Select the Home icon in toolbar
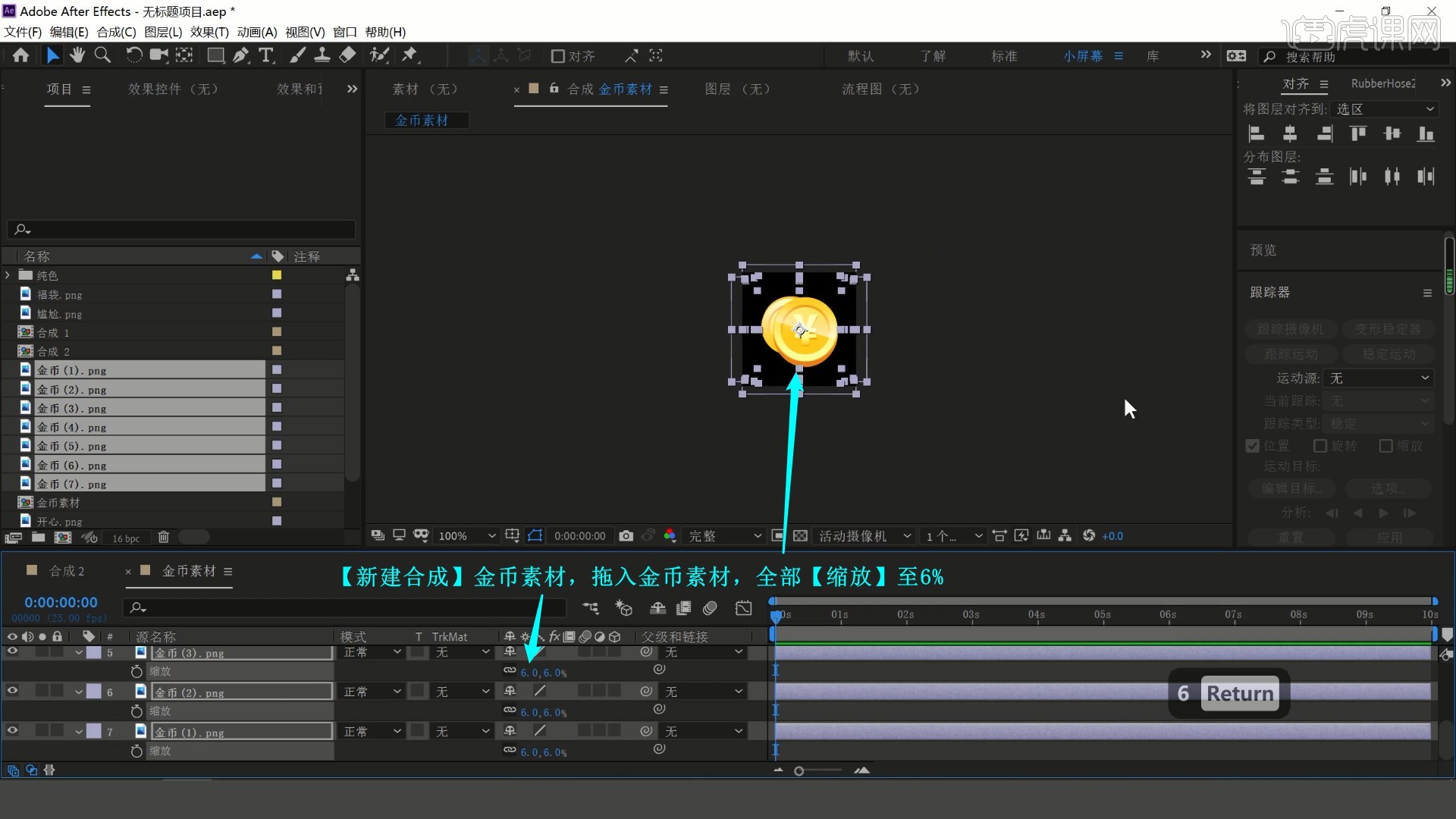The image size is (1456, 819). 20,55
